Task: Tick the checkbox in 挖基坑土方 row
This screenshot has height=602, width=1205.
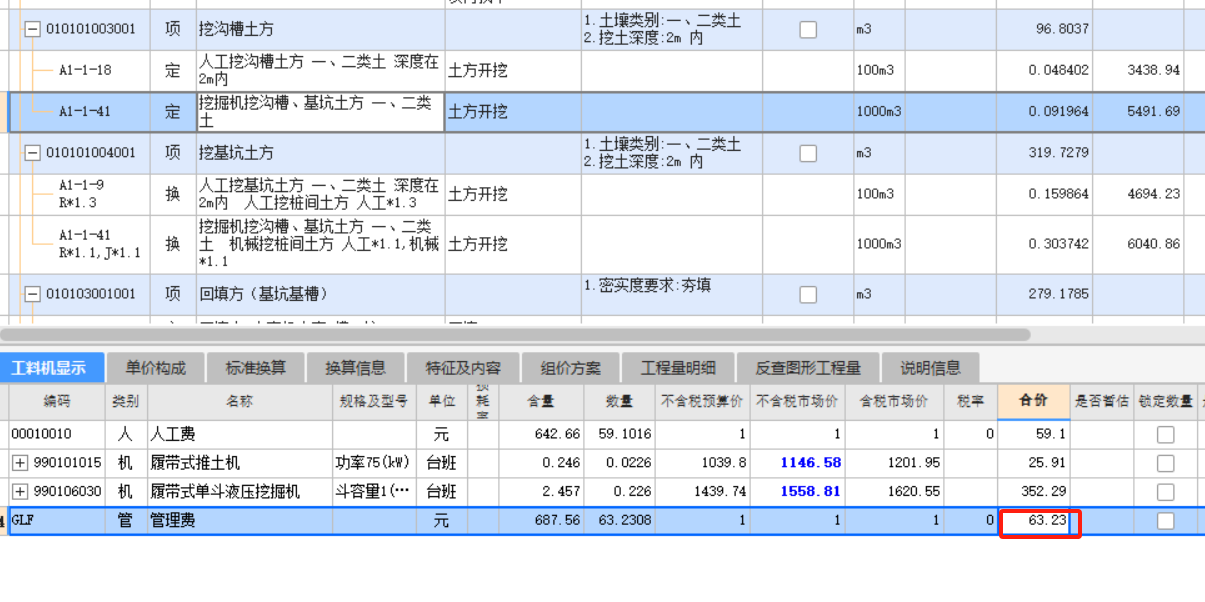Action: coord(808,153)
